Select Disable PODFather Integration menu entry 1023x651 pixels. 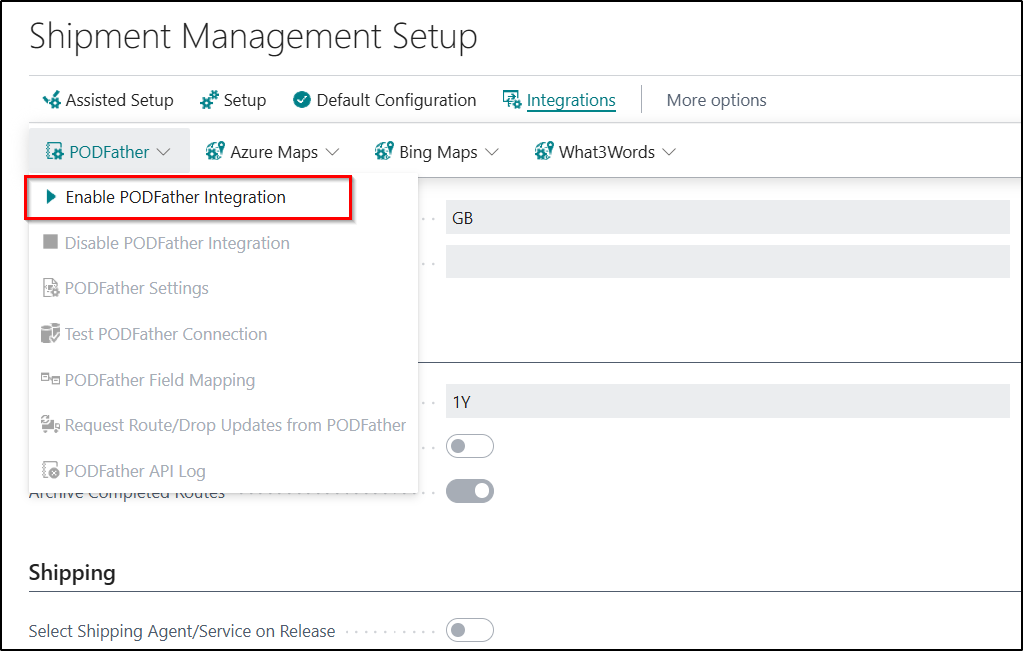223,243
